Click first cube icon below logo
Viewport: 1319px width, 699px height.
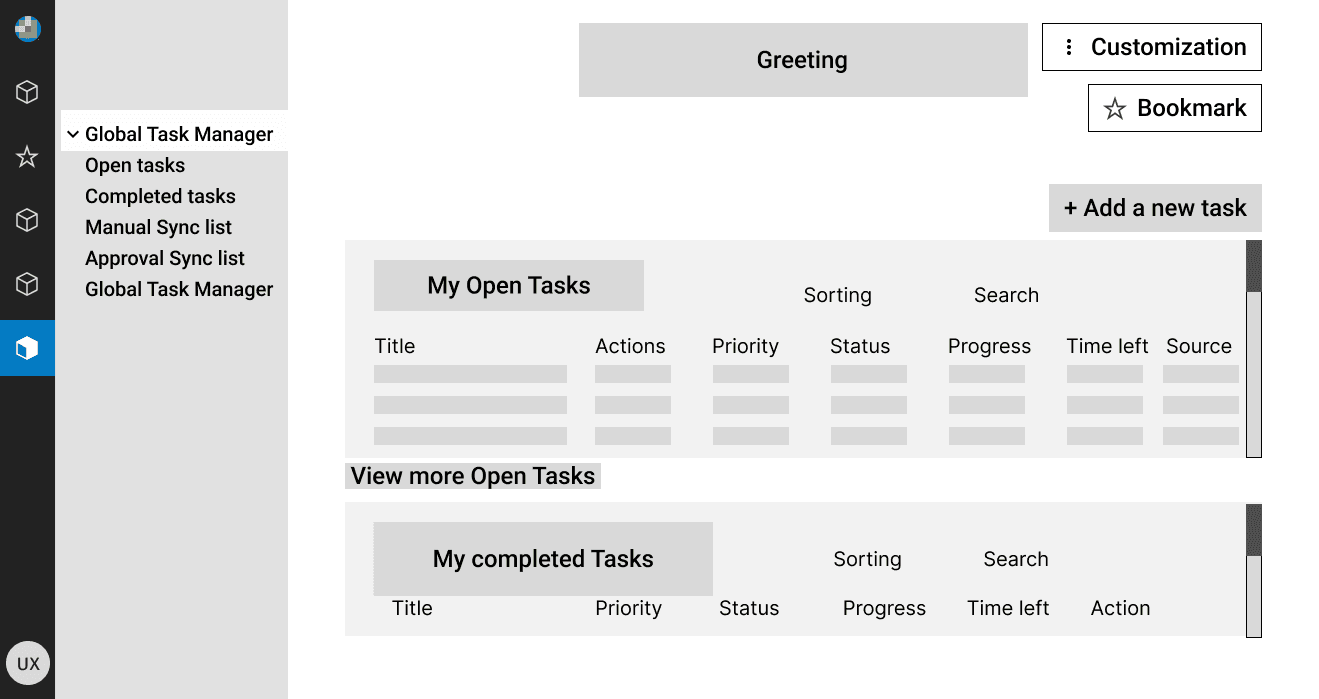(27, 93)
